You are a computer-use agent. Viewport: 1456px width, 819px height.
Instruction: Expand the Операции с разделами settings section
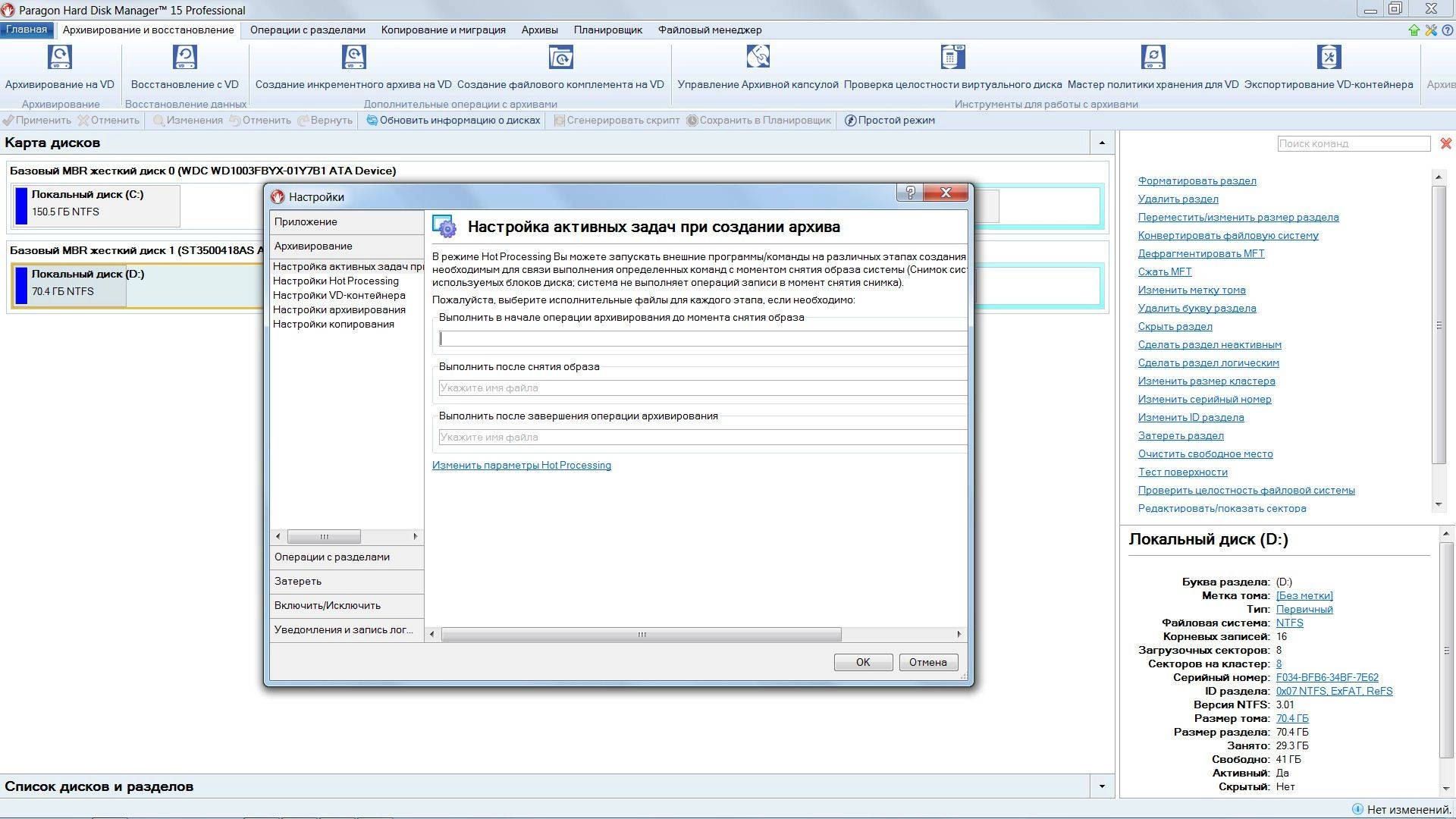pos(347,557)
